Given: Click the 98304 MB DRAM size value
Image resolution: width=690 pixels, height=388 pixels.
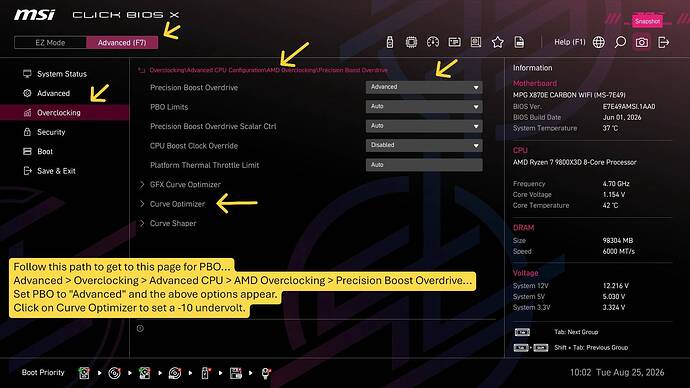Looking at the screenshot, I should [x=617, y=241].
